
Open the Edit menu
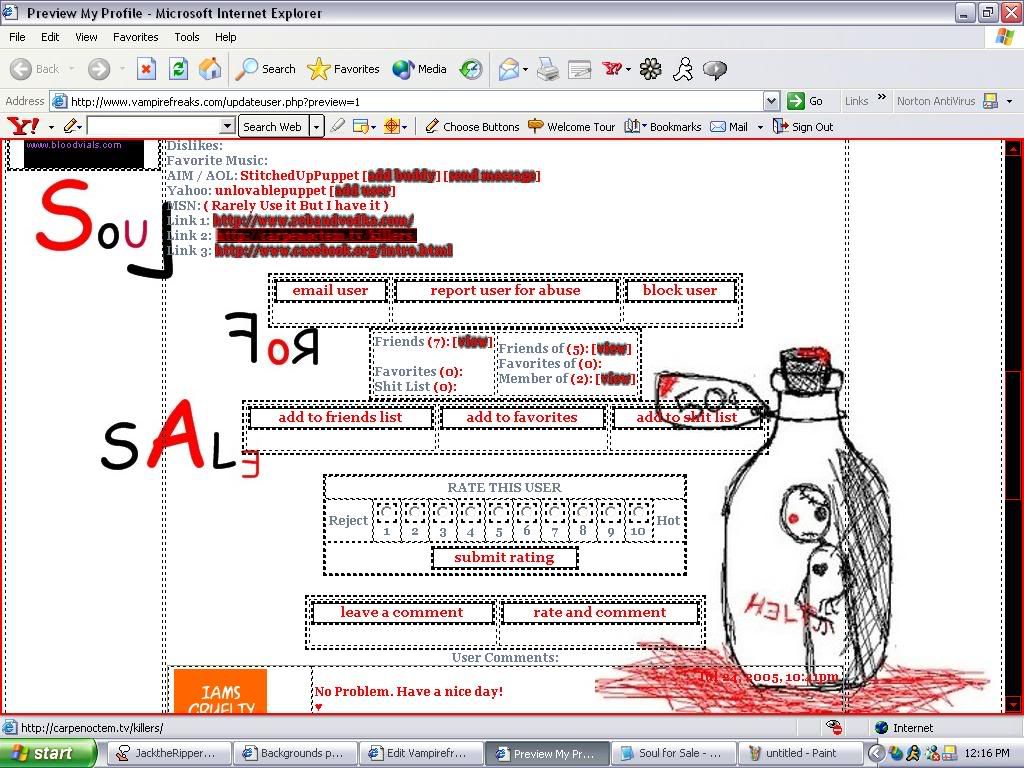click(50, 37)
